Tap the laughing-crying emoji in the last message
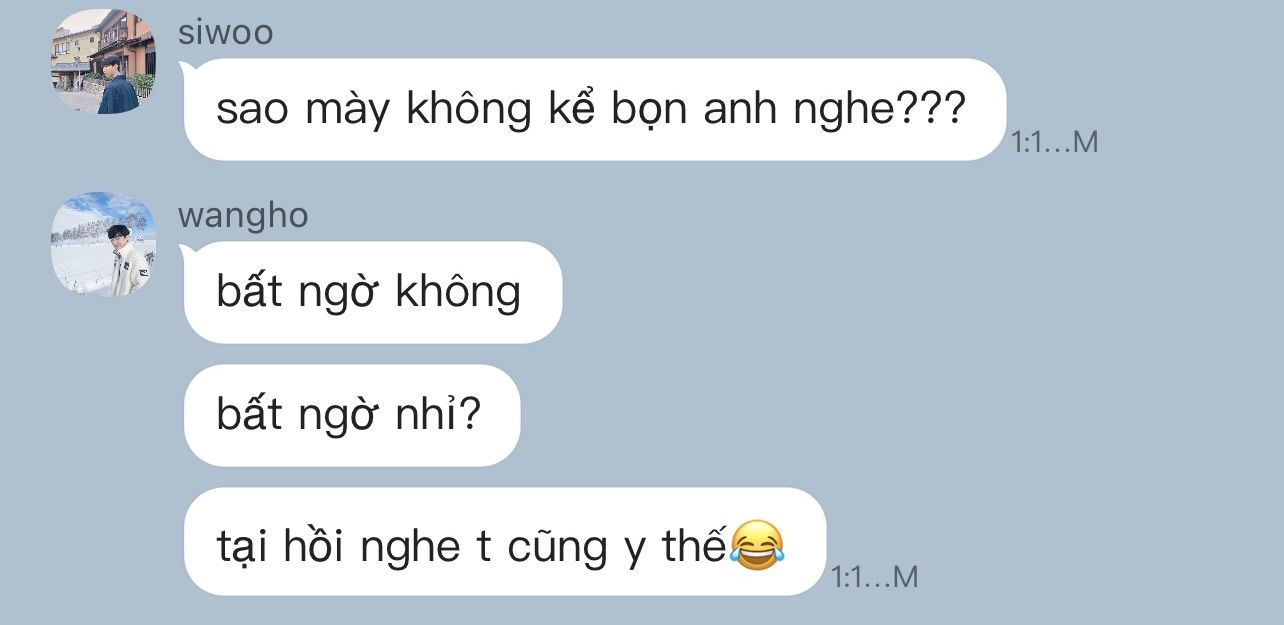This screenshot has height=625, width=1284. click(757, 545)
